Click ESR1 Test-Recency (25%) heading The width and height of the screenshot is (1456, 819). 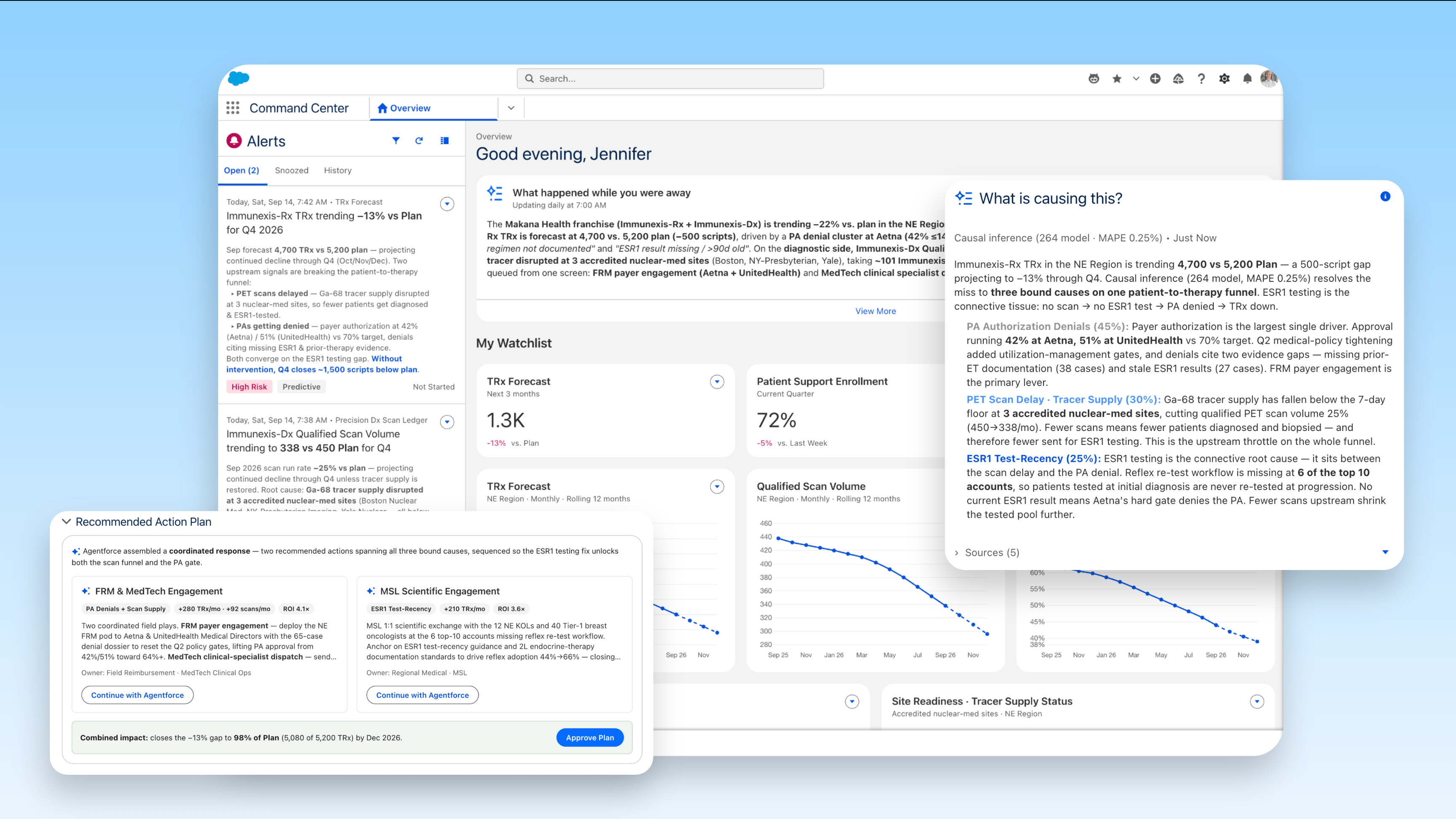tap(1033, 459)
